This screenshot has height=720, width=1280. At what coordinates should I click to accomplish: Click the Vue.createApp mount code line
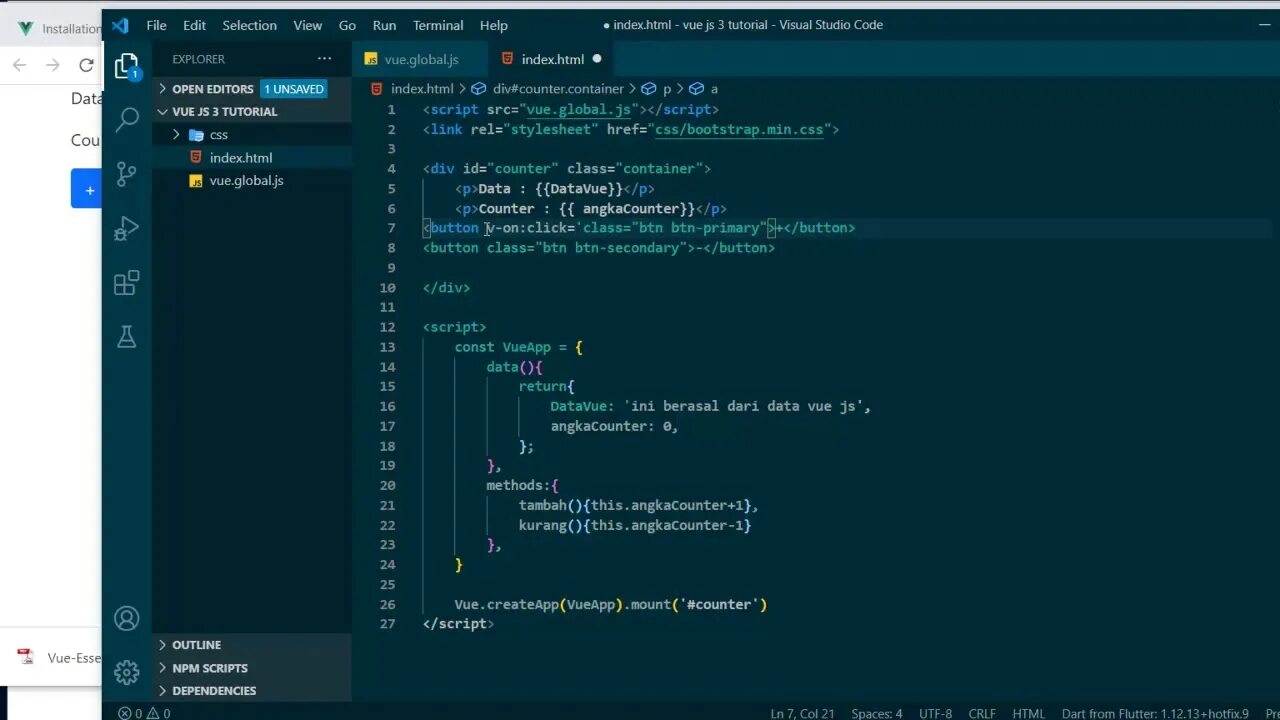611,604
